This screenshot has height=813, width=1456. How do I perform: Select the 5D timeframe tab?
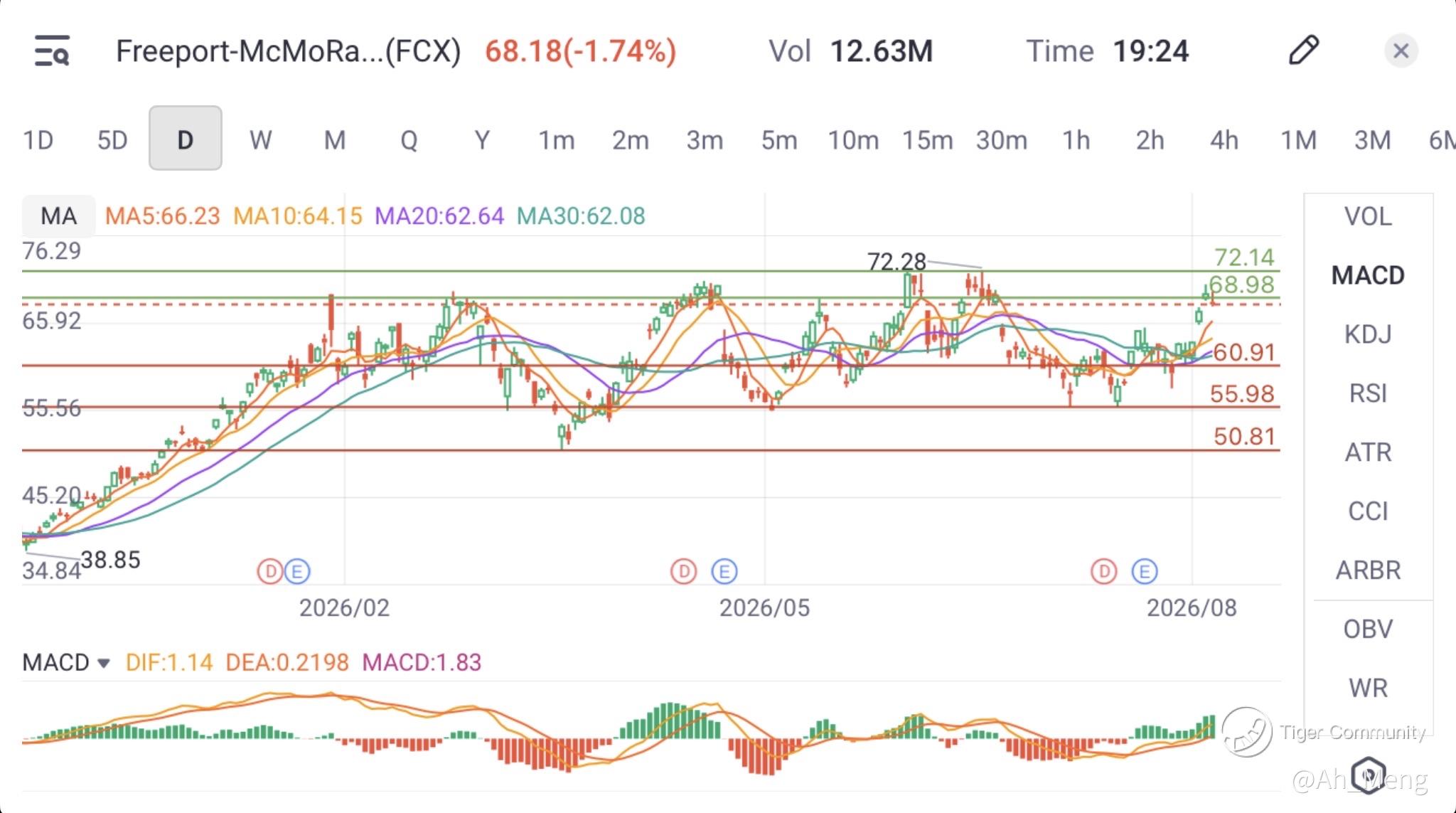point(112,139)
